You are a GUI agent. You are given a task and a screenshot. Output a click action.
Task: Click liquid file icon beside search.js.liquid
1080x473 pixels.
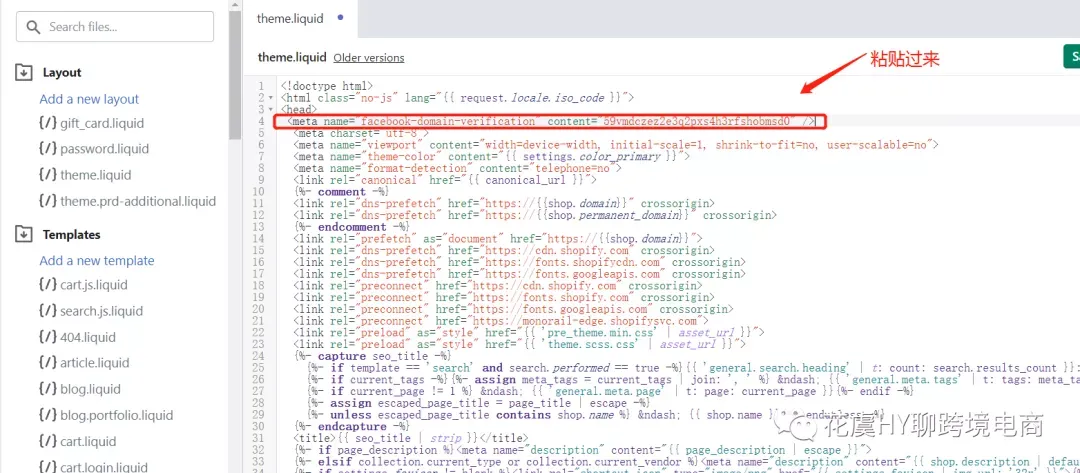click(48, 310)
